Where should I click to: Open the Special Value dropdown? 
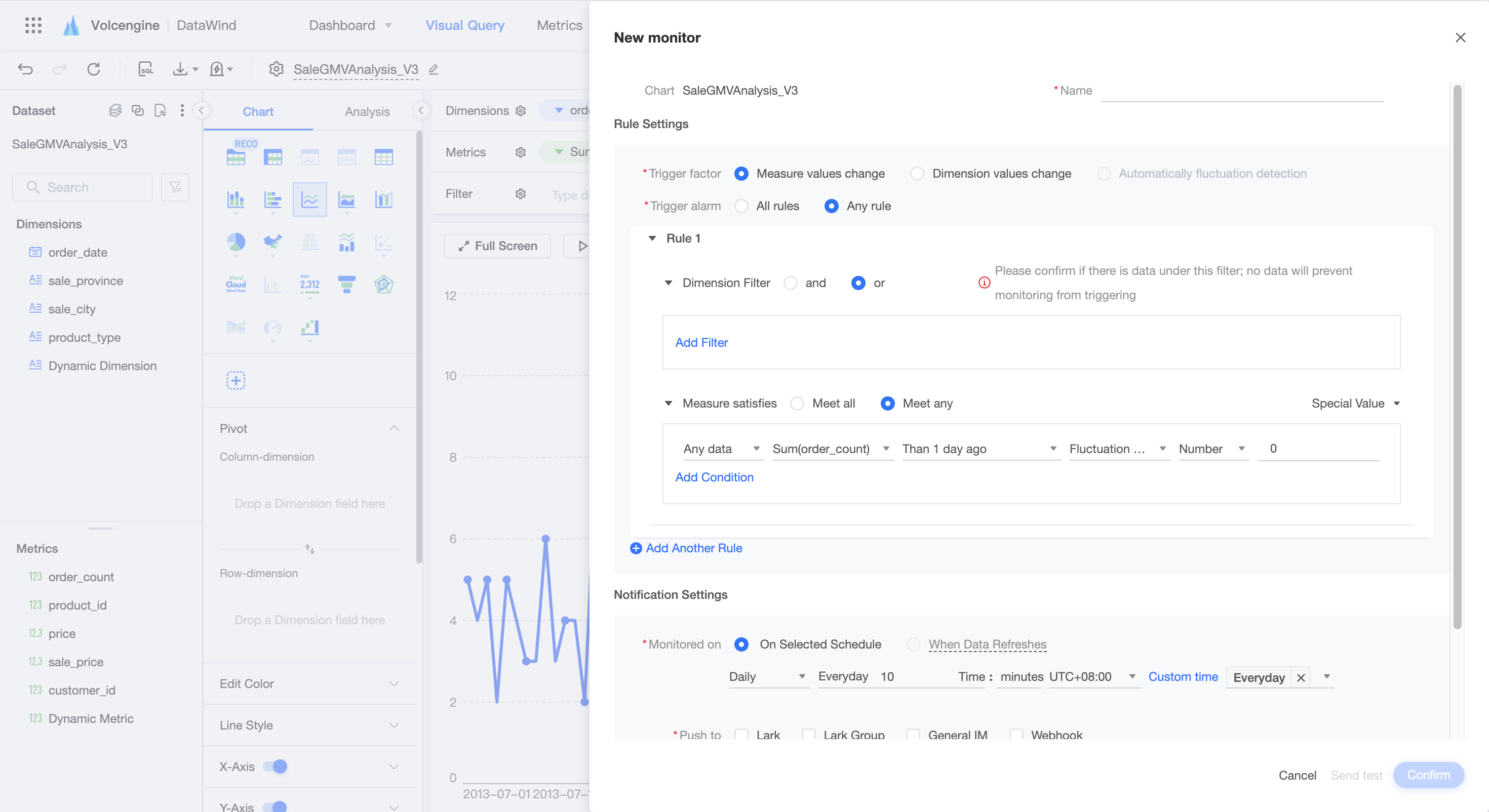point(1355,403)
